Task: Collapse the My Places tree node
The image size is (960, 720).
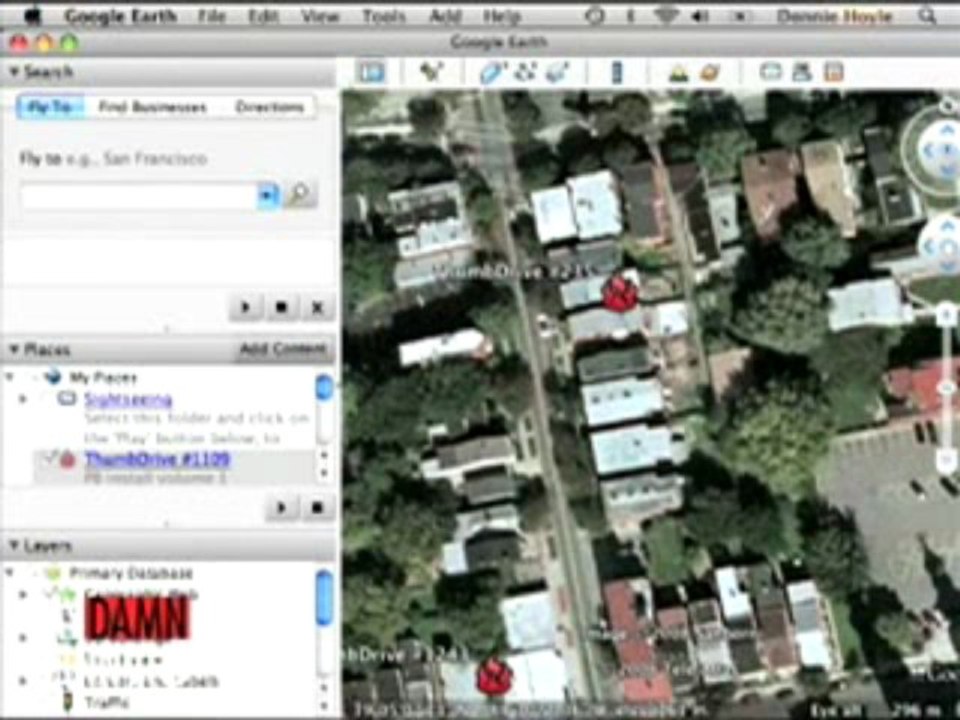Action: pos(9,377)
